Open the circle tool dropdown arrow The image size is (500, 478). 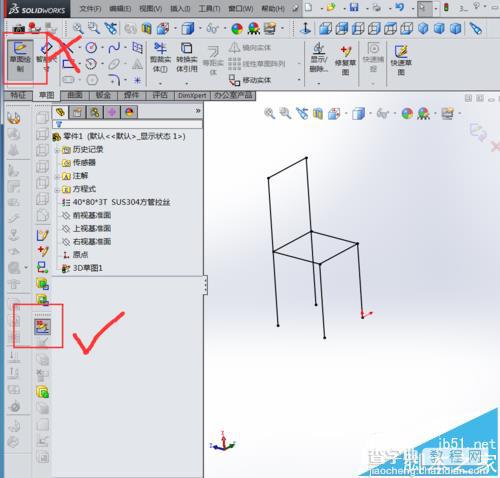(102, 47)
